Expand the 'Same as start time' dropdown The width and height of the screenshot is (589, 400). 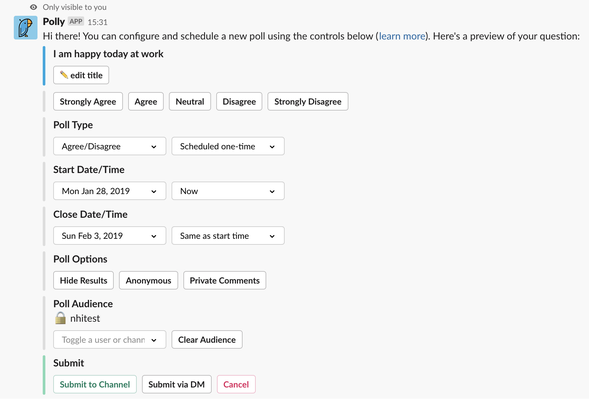tap(228, 236)
